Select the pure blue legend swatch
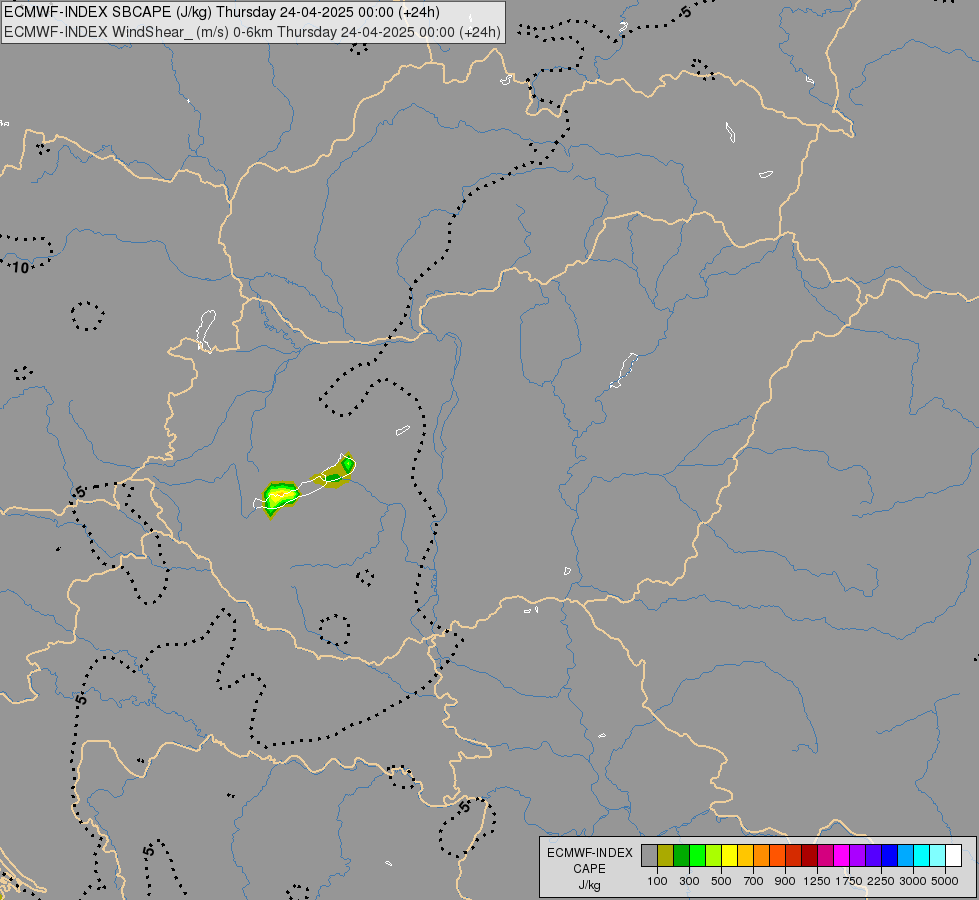 click(890, 856)
